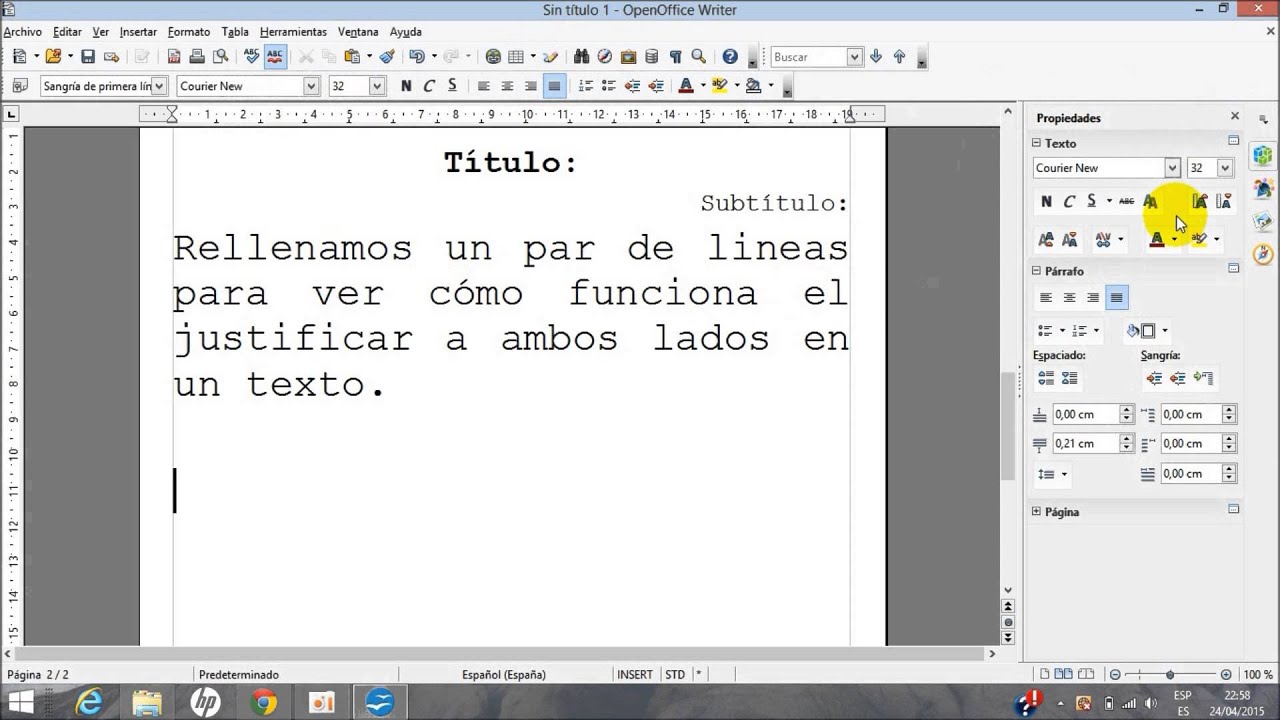Open Gallery icon in standard toolbar
This screenshot has height=720, width=1280.
[629, 57]
